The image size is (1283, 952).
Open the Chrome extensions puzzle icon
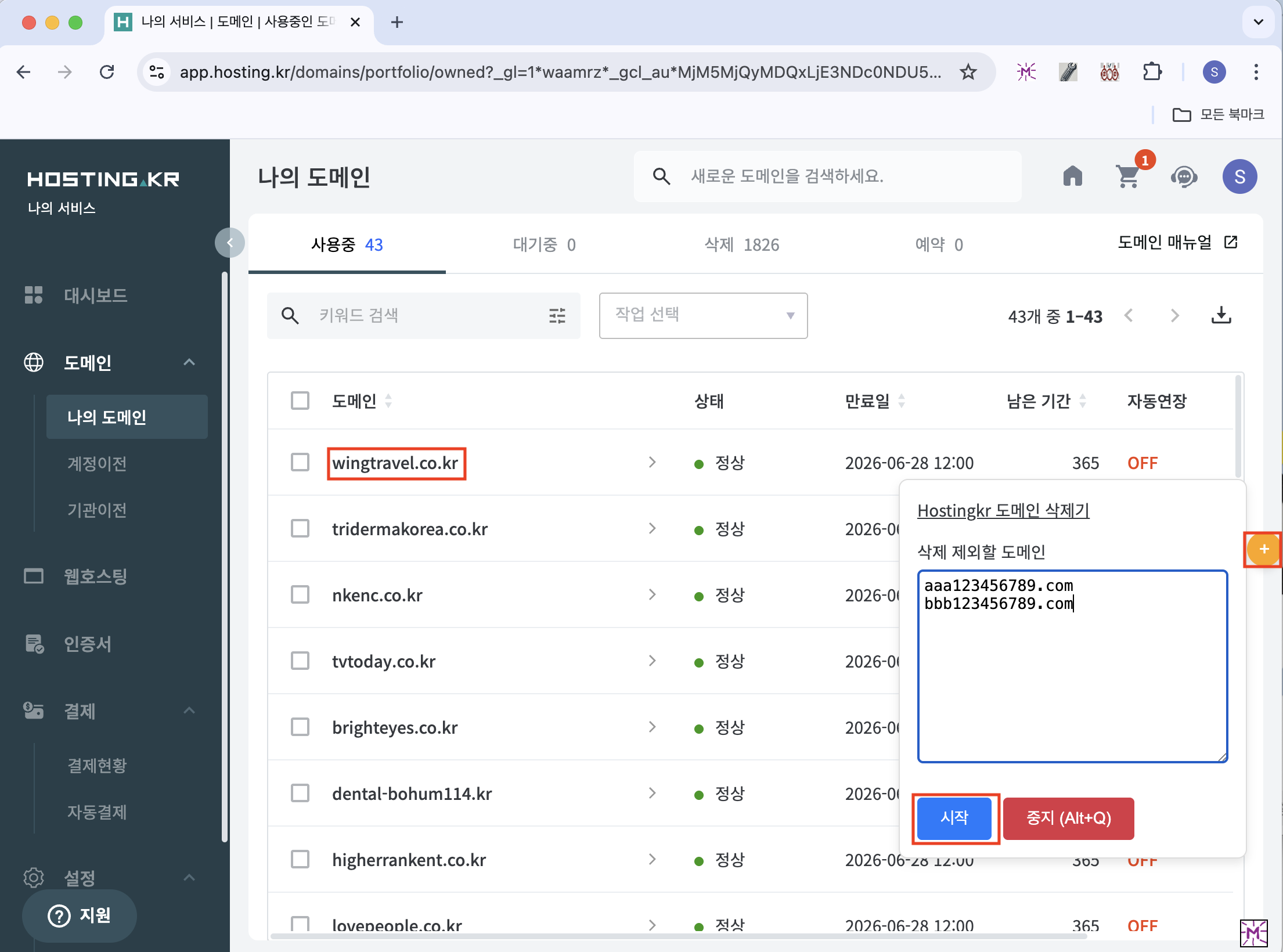pyautogui.click(x=1152, y=72)
